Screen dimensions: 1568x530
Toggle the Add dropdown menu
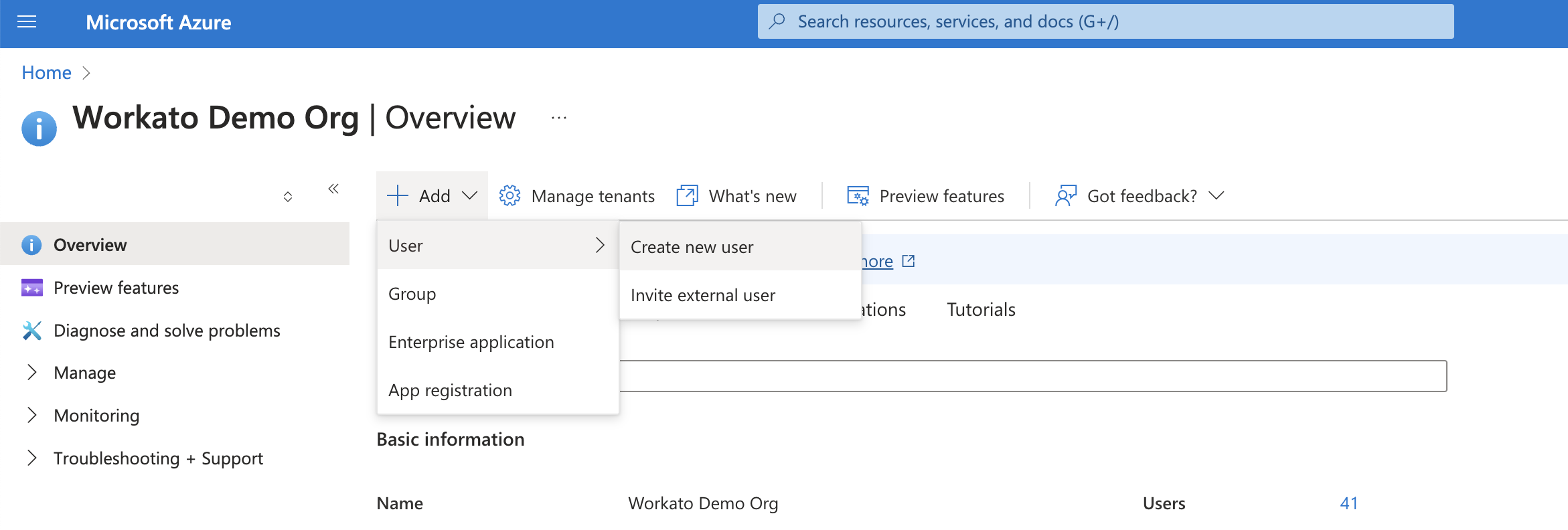point(433,196)
